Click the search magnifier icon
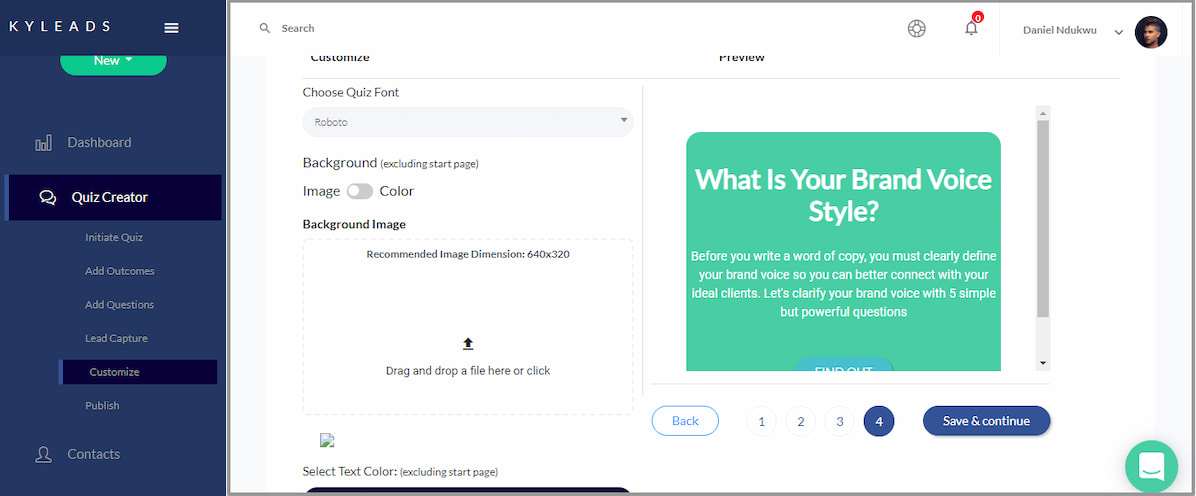The width and height of the screenshot is (1196, 496). pyautogui.click(x=265, y=28)
